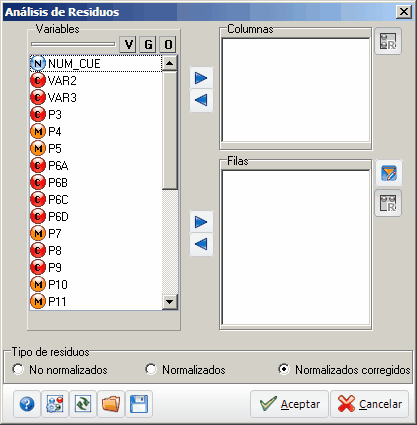This screenshot has width=417, height=425.
Task: Confirm with the Aceptar button
Action: click(x=289, y=404)
